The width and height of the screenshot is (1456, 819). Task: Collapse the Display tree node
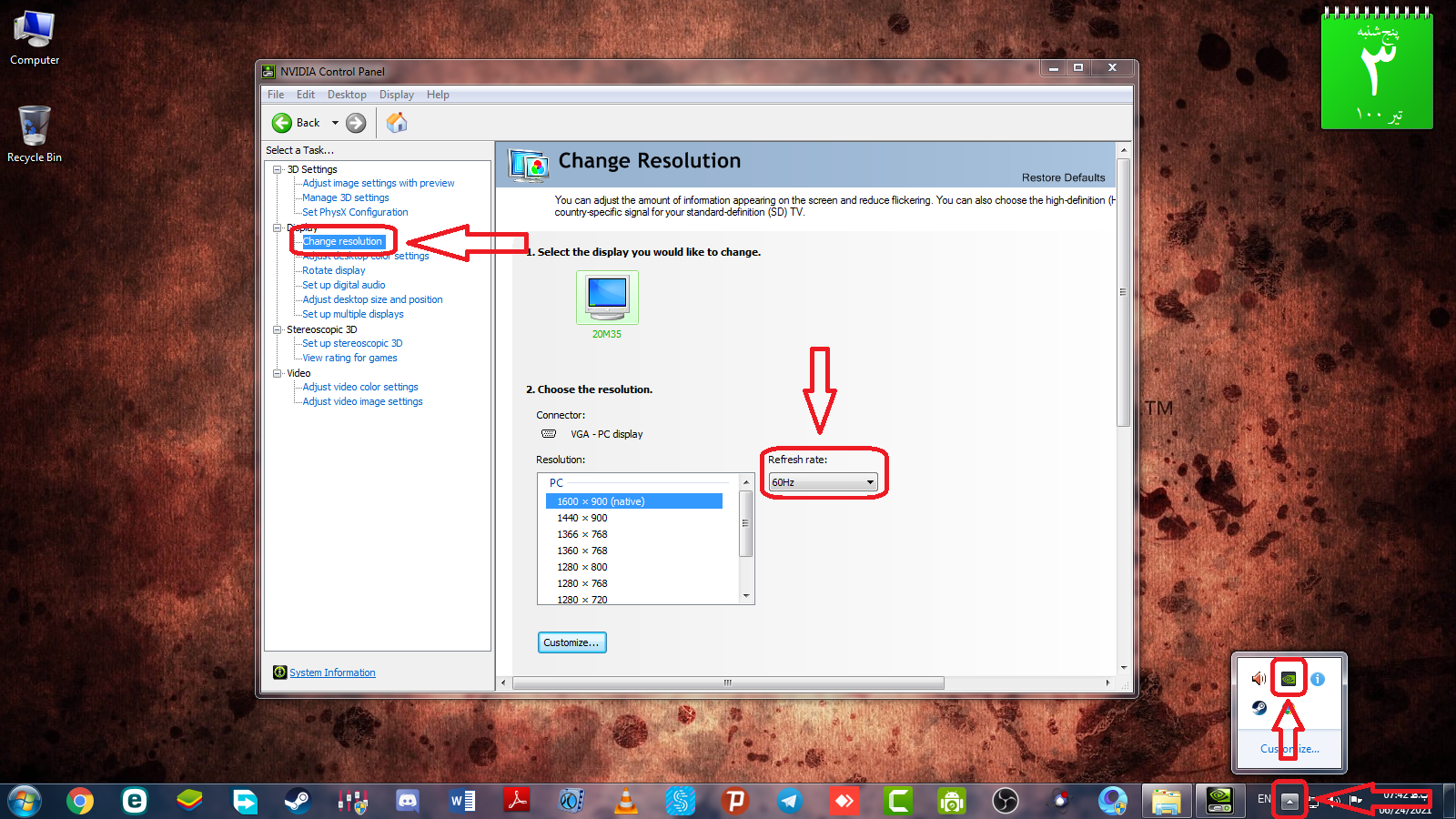tap(278, 227)
